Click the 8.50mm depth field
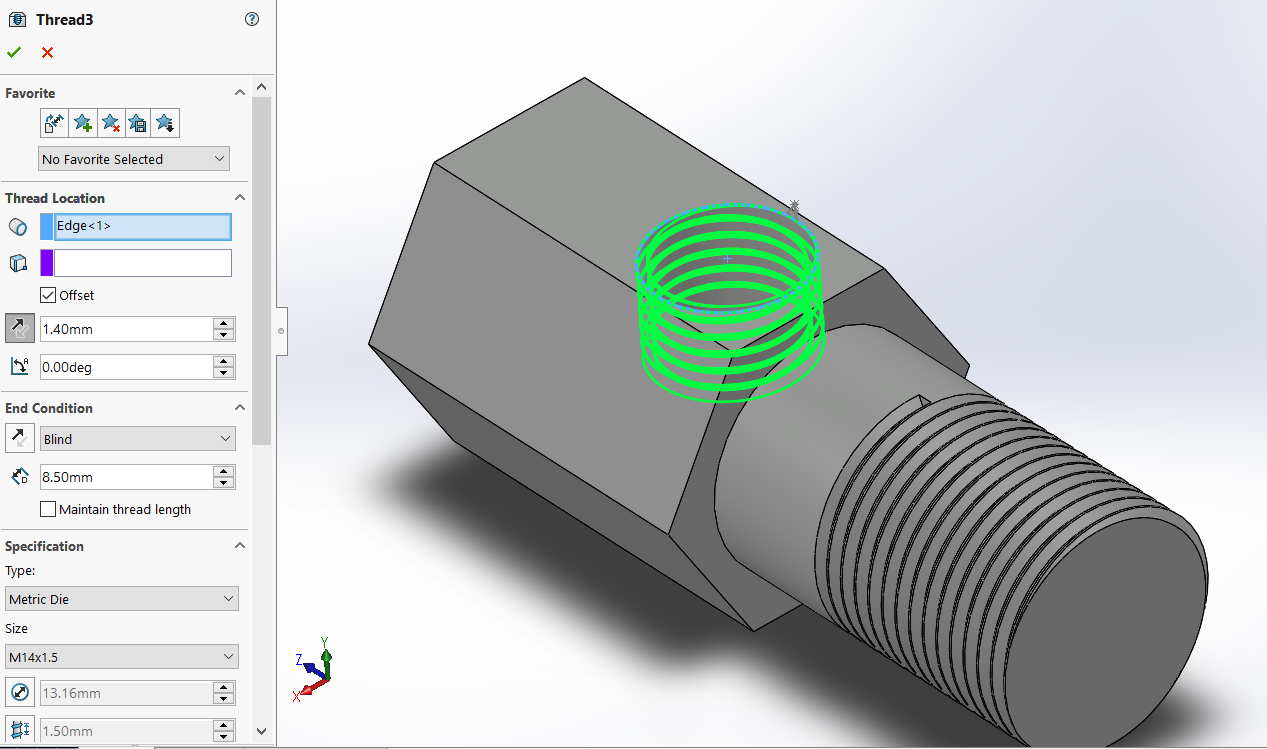Image resolution: width=1267 pixels, height=749 pixels. pyautogui.click(x=126, y=477)
